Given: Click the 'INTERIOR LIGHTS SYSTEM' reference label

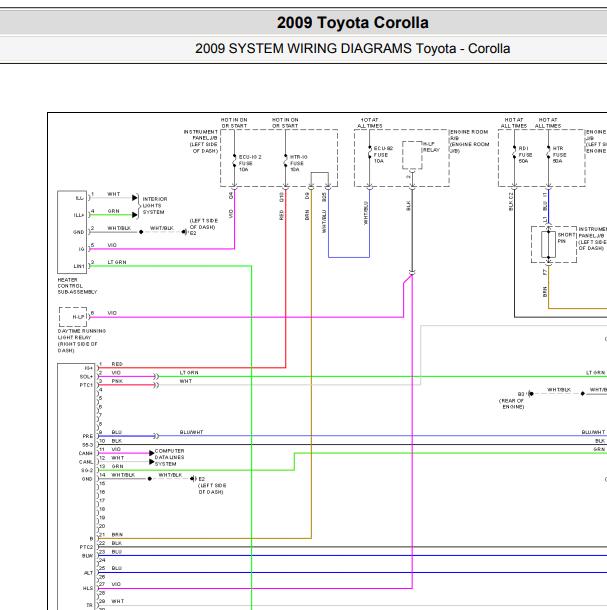Looking at the screenshot, I should pos(155,205).
